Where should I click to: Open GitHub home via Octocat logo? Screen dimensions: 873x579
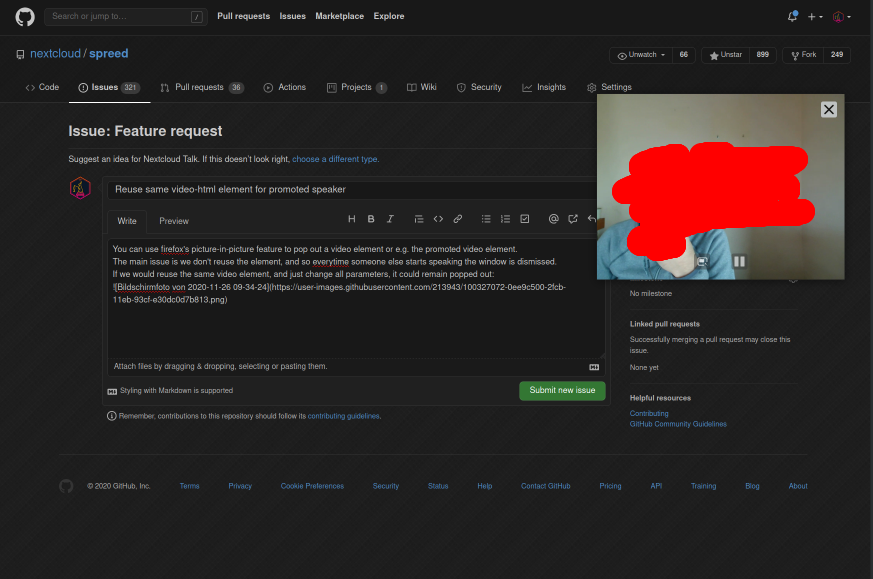tap(25, 17)
